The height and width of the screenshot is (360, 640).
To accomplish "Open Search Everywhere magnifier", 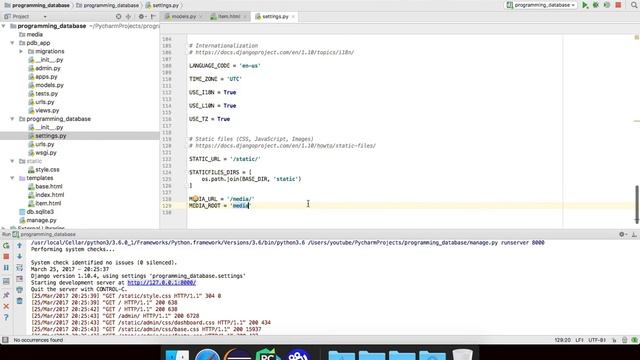I will tap(634, 5).
